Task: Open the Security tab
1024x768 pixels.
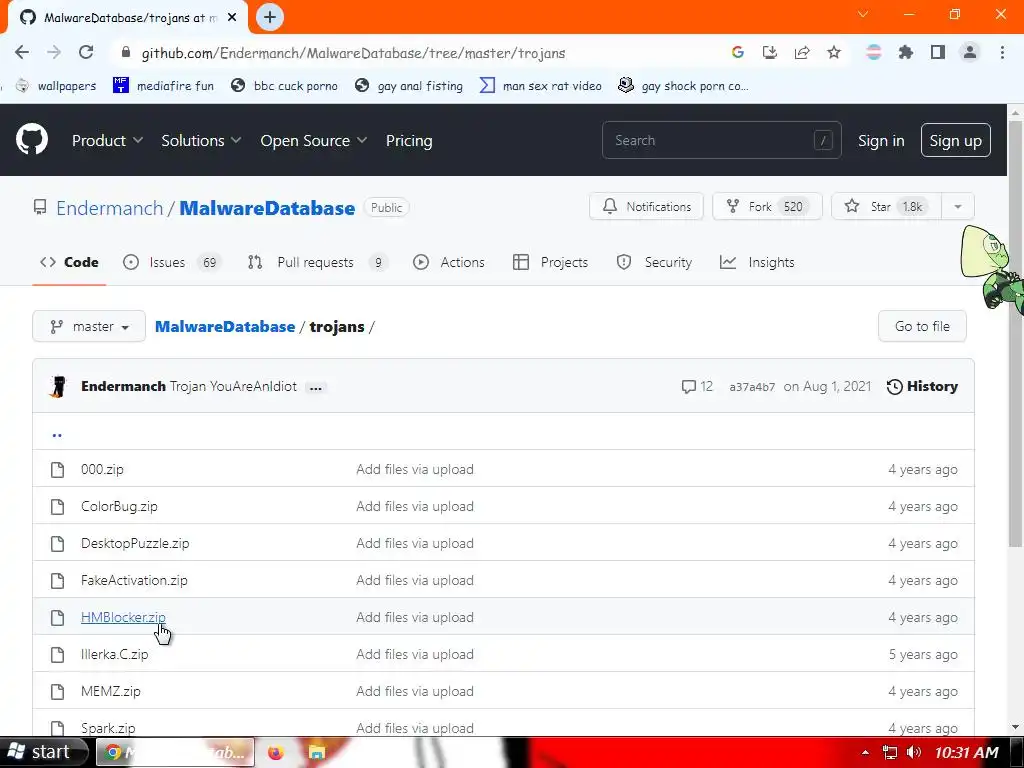Action: (x=654, y=263)
